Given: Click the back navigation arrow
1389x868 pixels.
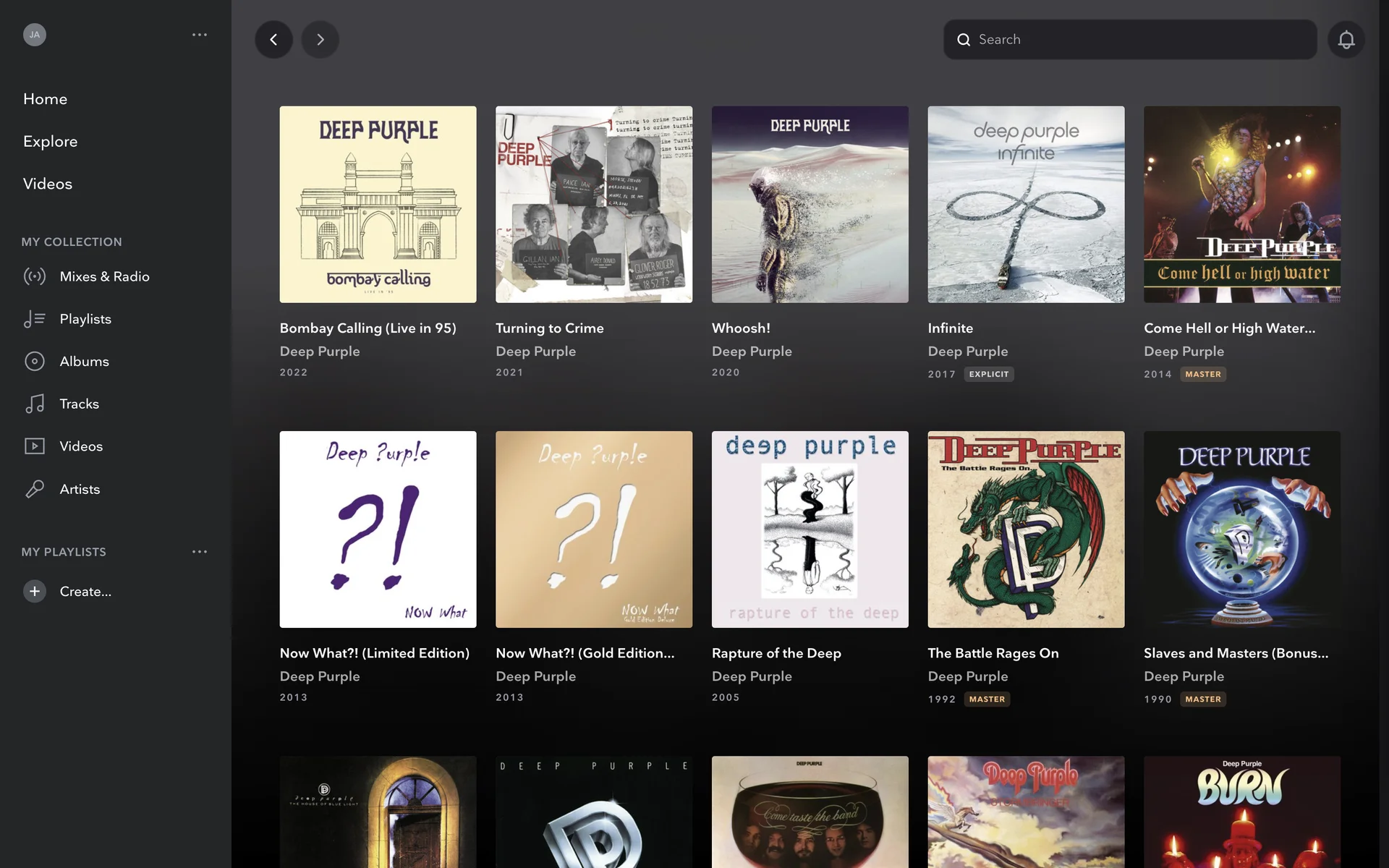Looking at the screenshot, I should point(273,40).
